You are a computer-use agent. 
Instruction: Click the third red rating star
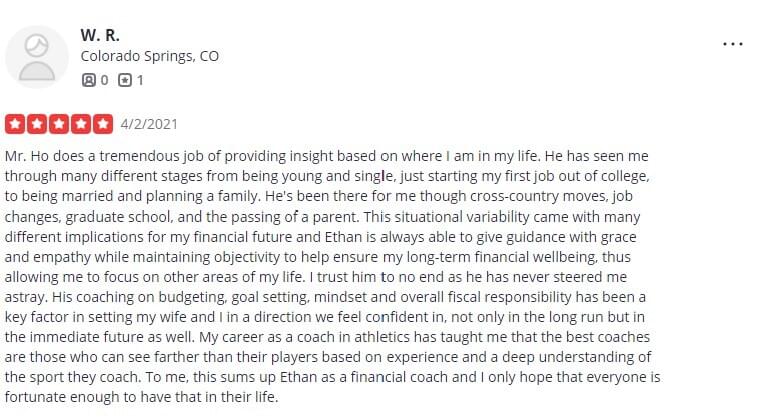click(59, 124)
